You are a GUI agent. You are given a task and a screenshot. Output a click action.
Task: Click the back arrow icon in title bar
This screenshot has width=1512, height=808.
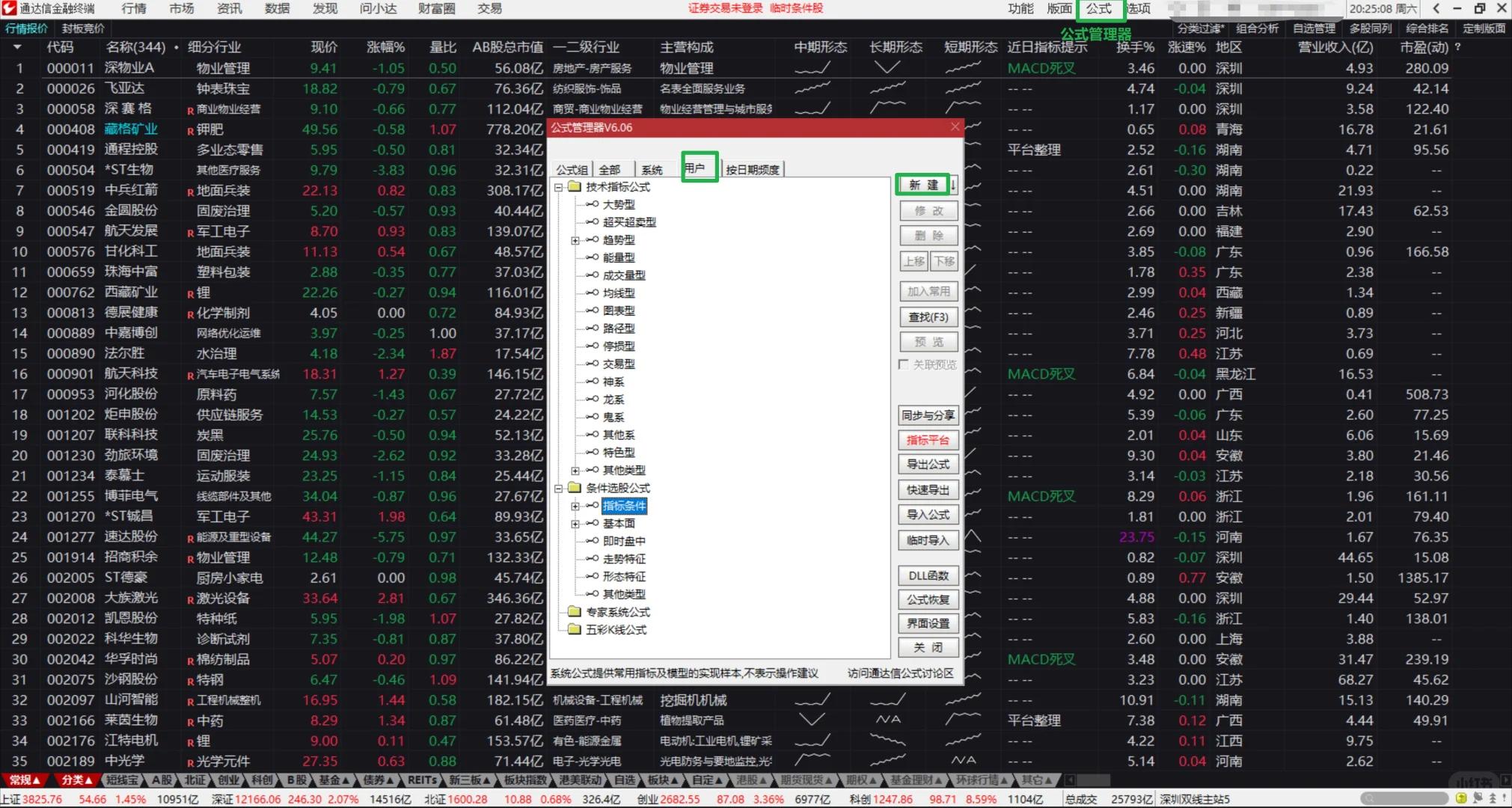coord(1436,8)
